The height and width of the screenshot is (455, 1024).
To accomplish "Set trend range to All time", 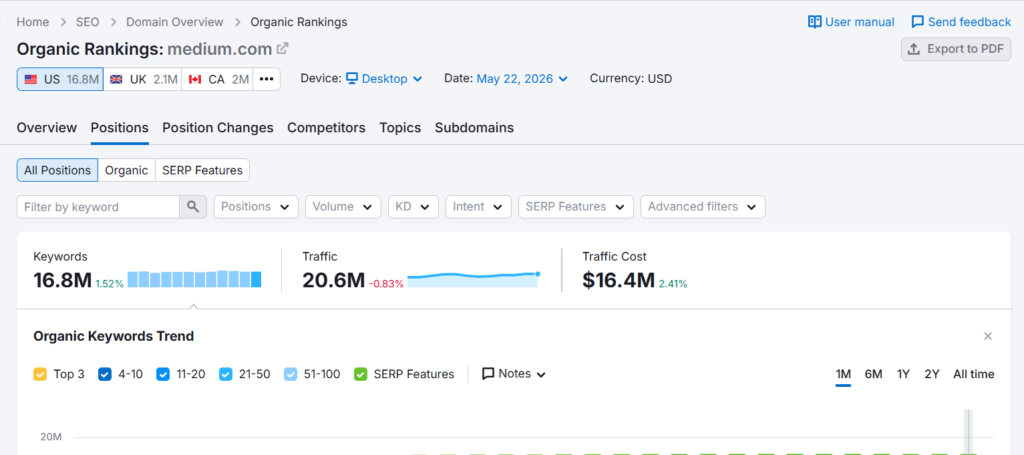I will point(974,374).
